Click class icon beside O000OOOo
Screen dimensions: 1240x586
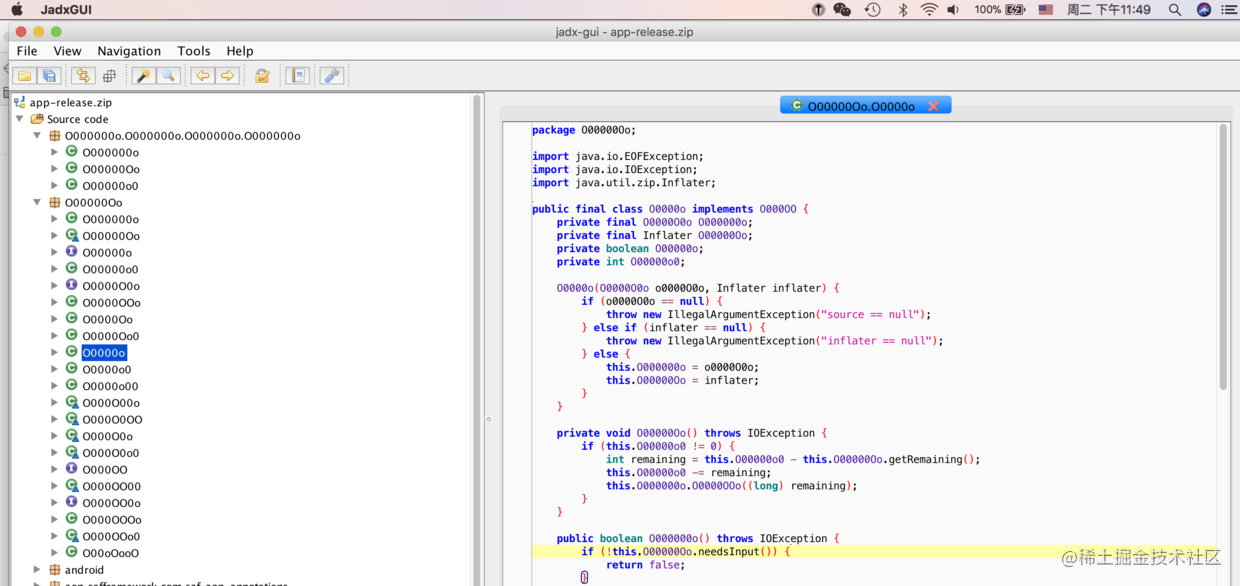point(71,519)
